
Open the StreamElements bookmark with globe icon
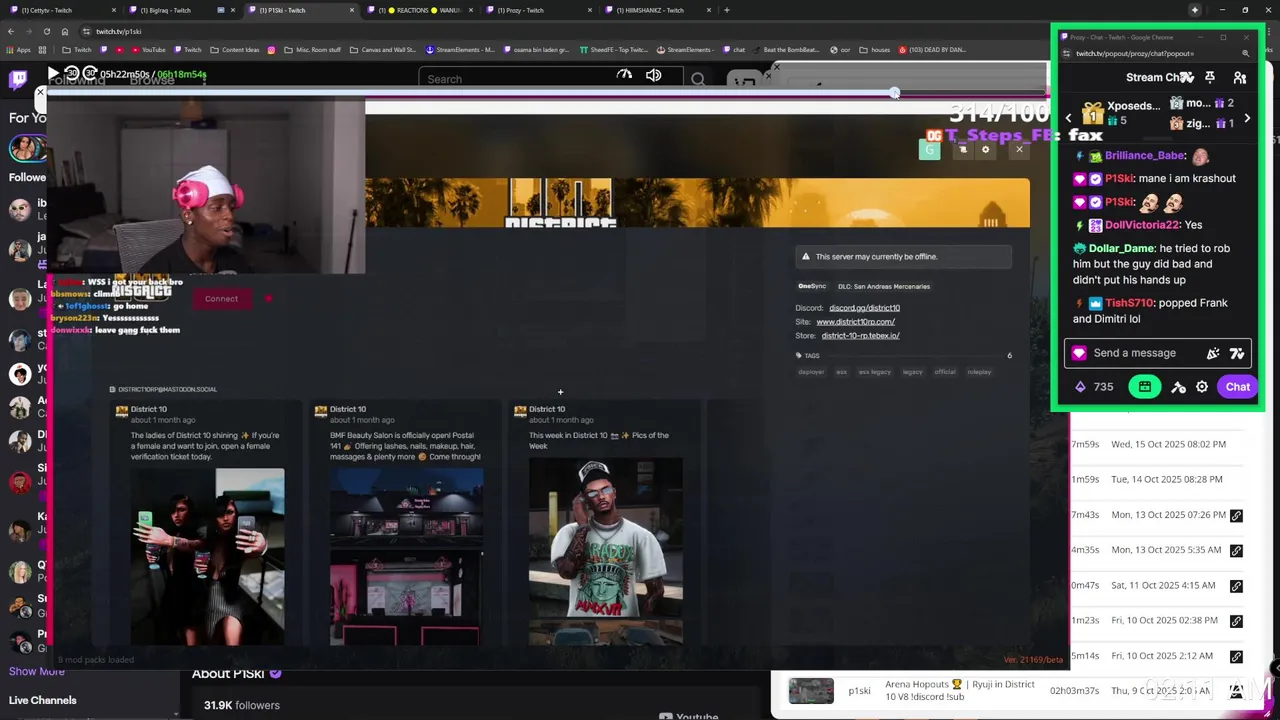[460, 49]
